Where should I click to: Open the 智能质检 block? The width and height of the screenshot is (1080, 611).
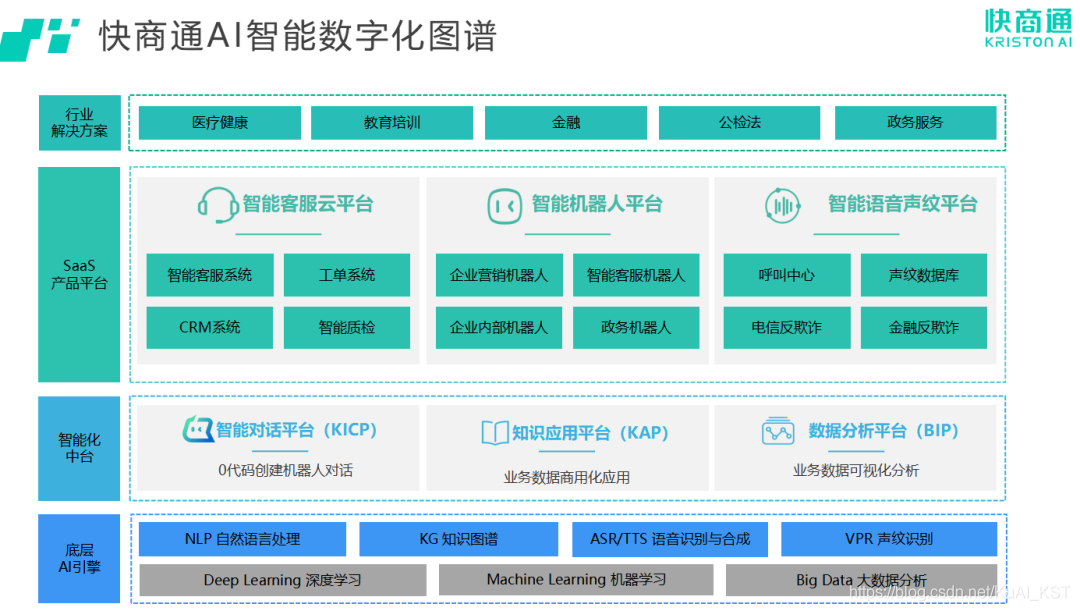point(346,327)
